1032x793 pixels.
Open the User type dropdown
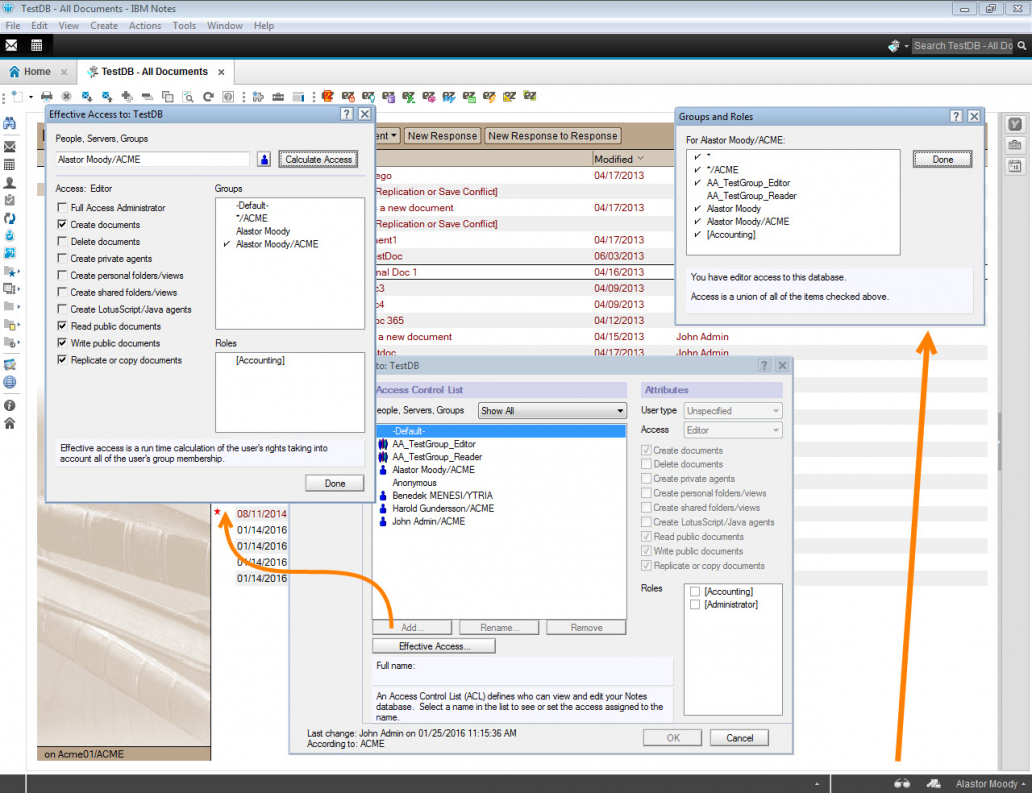[733, 411]
